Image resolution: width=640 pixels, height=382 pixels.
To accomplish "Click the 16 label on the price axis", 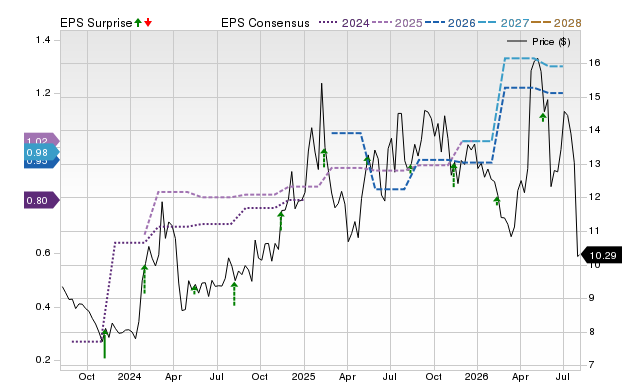I will tap(595, 63).
